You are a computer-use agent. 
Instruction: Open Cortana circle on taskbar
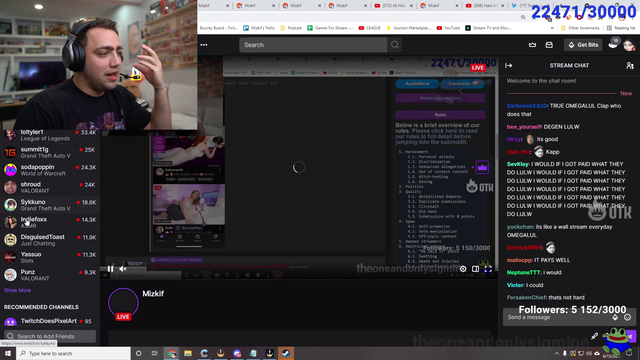pyautogui.click(x=138, y=353)
